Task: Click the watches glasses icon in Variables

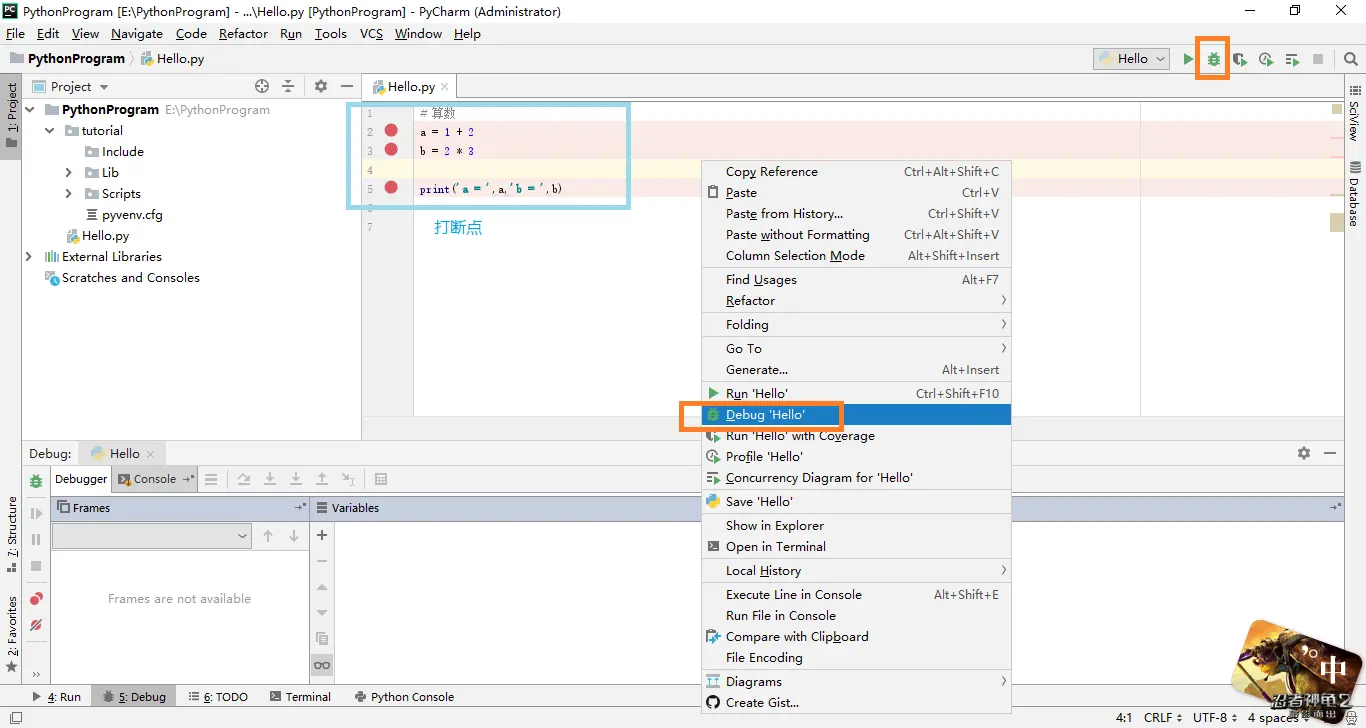Action: (x=322, y=665)
